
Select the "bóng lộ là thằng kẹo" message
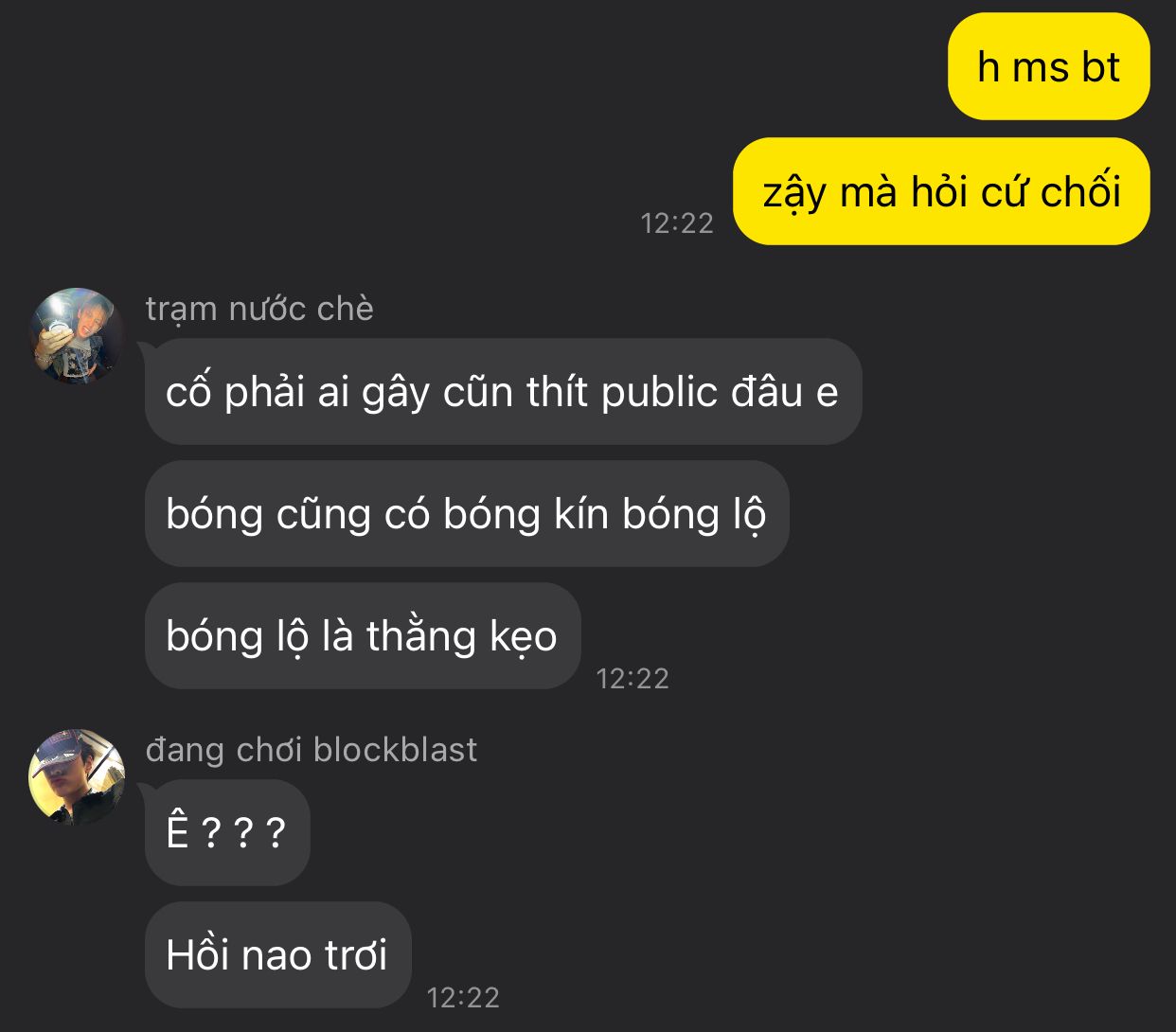pos(363,636)
